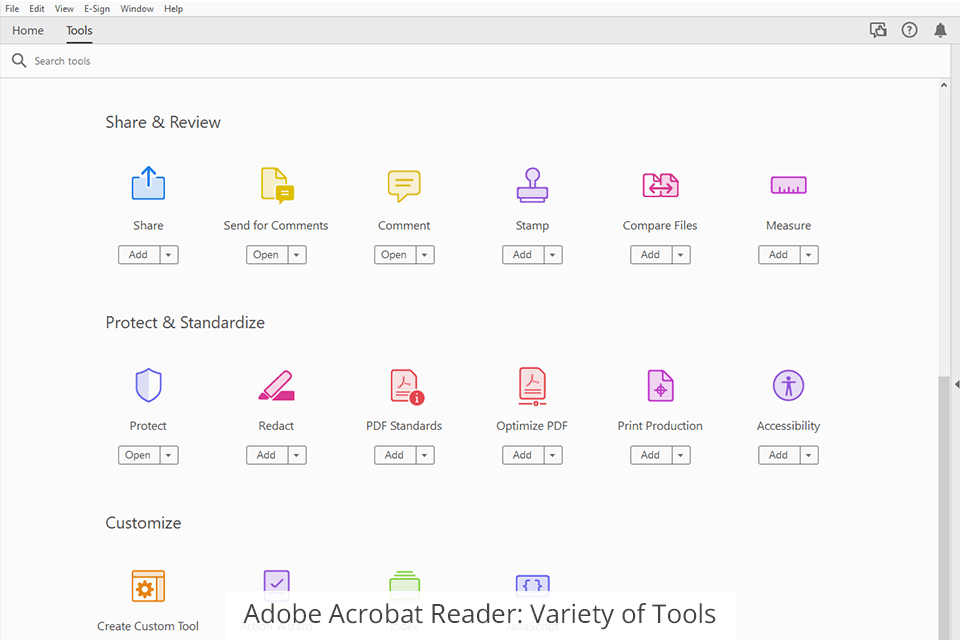Open the Compare Files dropdown arrow
This screenshot has height=640, width=960.
point(681,255)
